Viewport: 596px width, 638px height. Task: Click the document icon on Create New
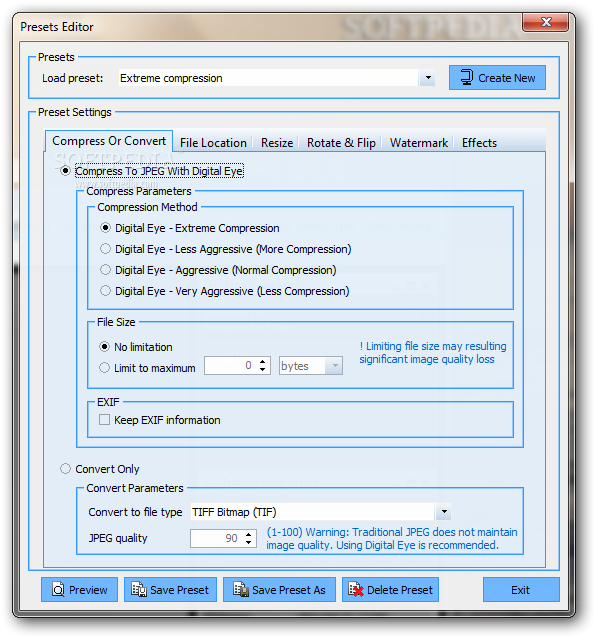tap(467, 77)
